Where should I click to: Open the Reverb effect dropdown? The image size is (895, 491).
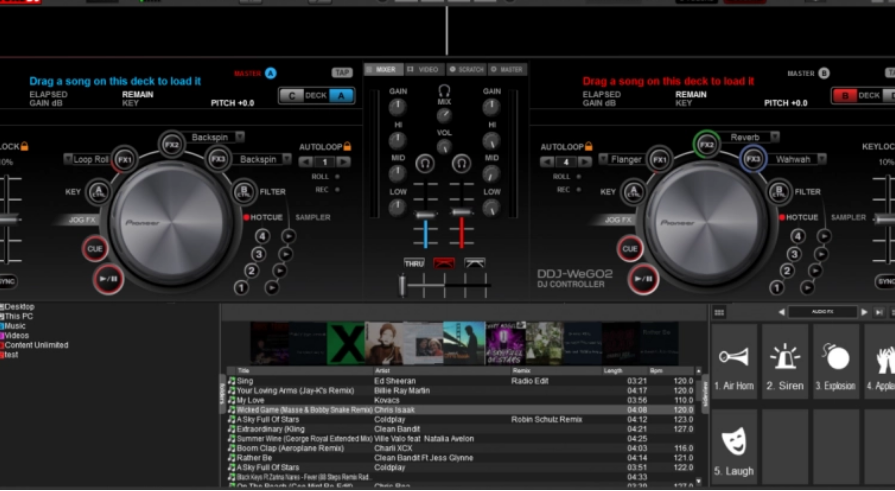[x=775, y=137]
